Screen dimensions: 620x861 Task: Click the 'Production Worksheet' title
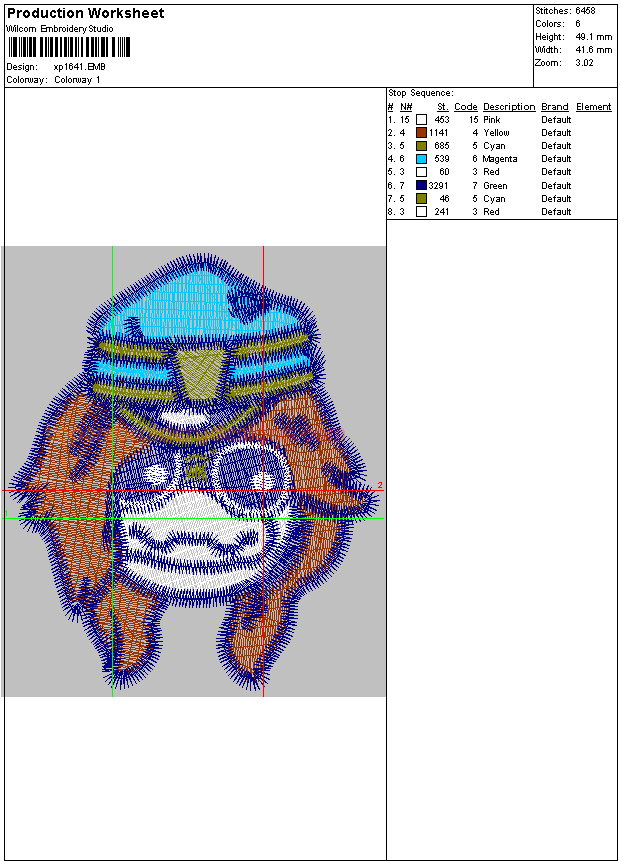pos(85,13)
